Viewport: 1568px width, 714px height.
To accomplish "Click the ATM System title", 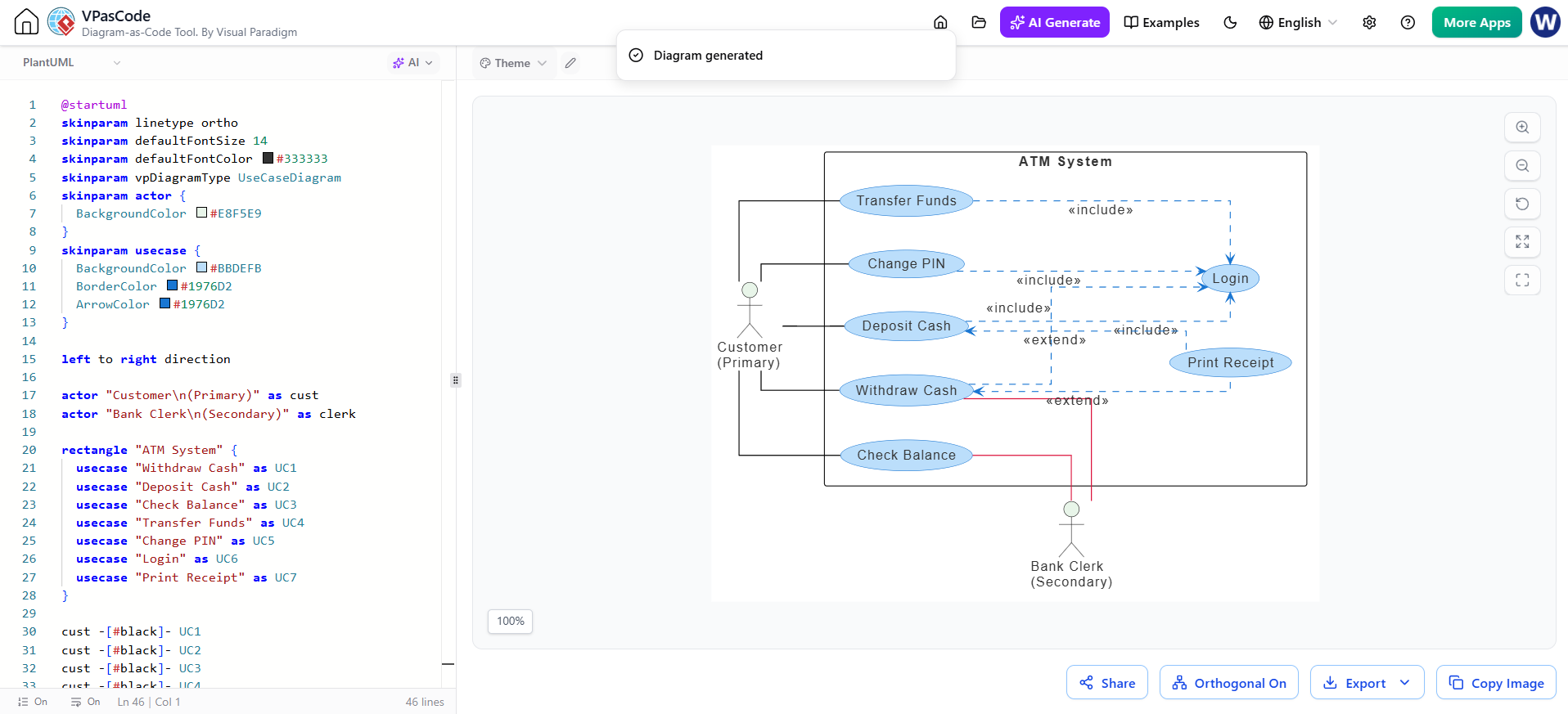I will [1065, 161].
